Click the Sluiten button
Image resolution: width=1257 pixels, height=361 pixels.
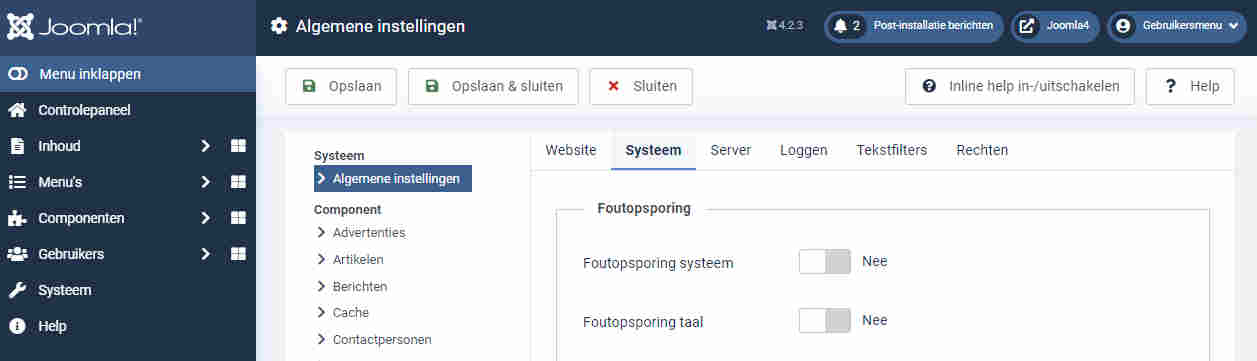pos(640,86)
